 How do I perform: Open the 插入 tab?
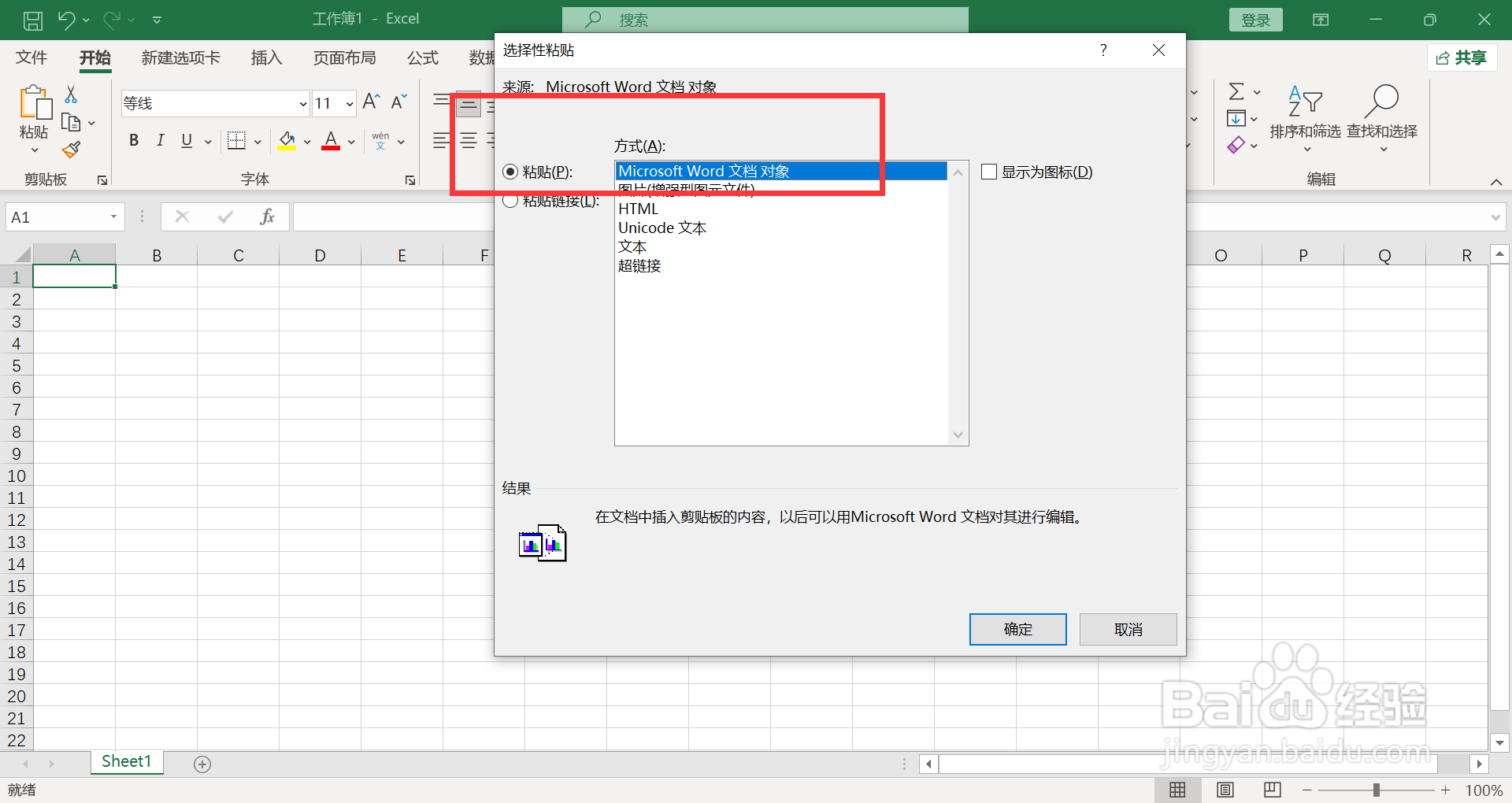point(266,57)
